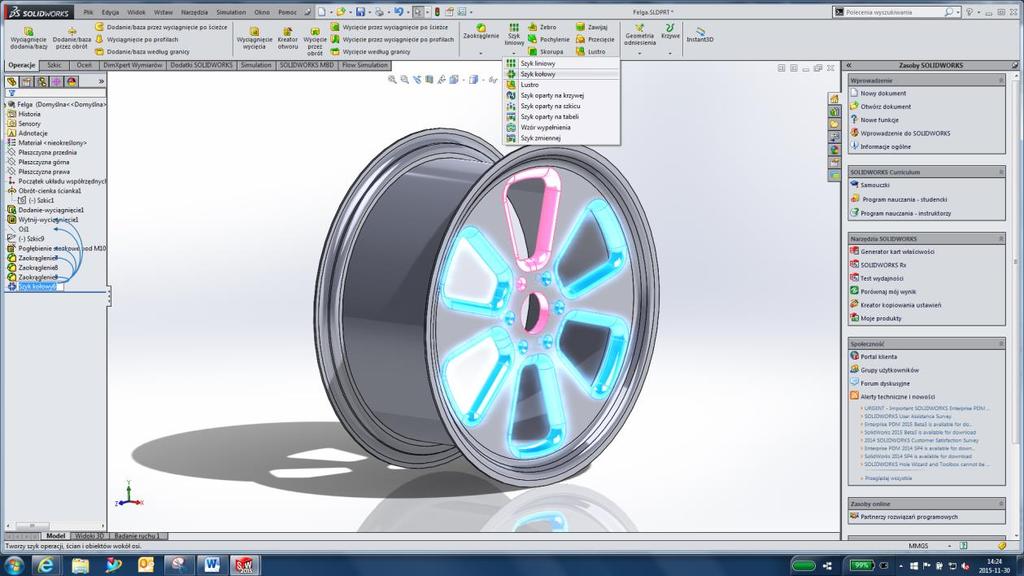This screenshot has width=1024, height=576.
Task: Choose Szyk kołowy from dropdown menu
Action: click(561, 74)
